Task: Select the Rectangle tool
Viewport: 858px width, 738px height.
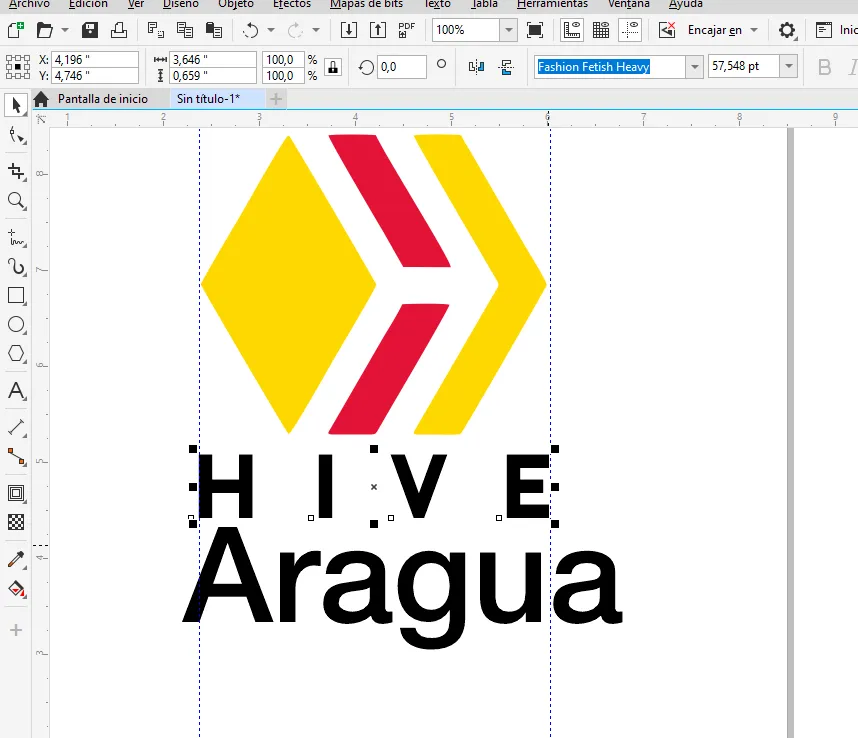Action: pos(16,295)
